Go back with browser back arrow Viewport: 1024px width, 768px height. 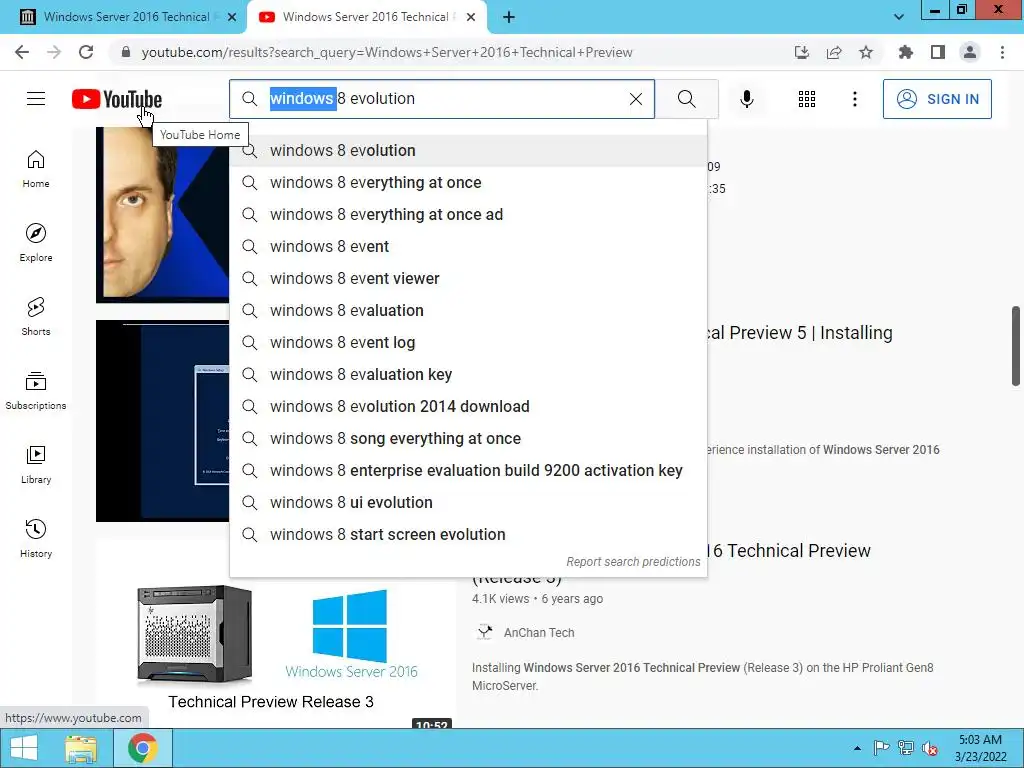click(22, 52)
